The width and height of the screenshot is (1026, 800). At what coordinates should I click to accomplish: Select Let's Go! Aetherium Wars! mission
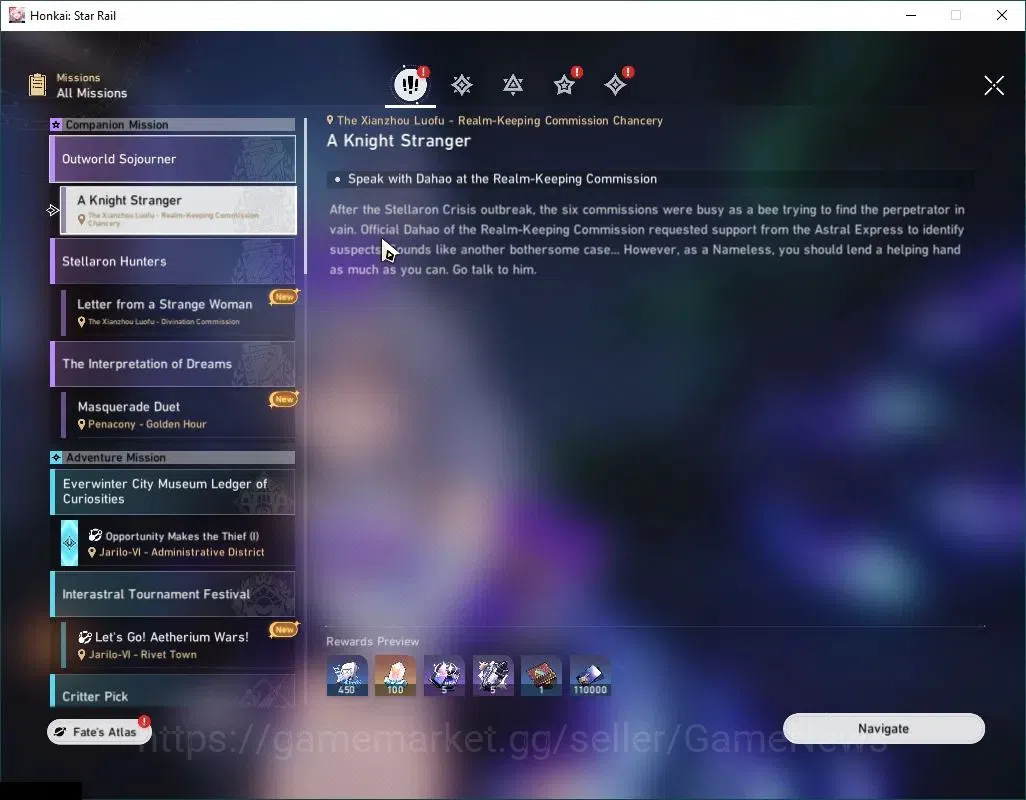tap(178, 645)
